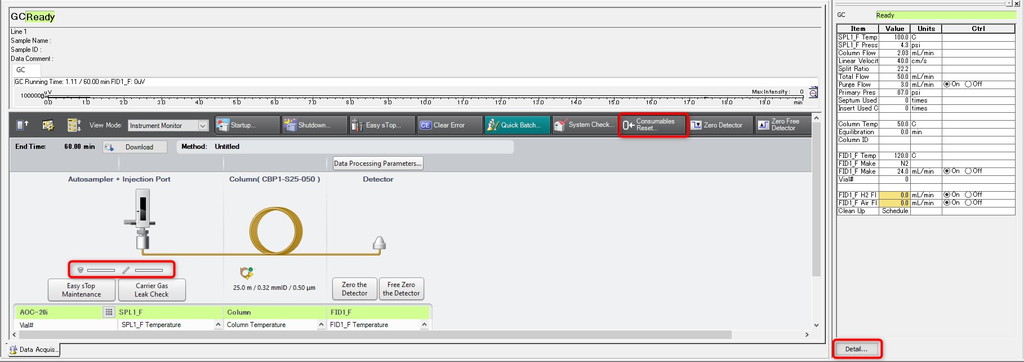Select the GC chromatogram tab
The image size is (1024, 362).
27,69
